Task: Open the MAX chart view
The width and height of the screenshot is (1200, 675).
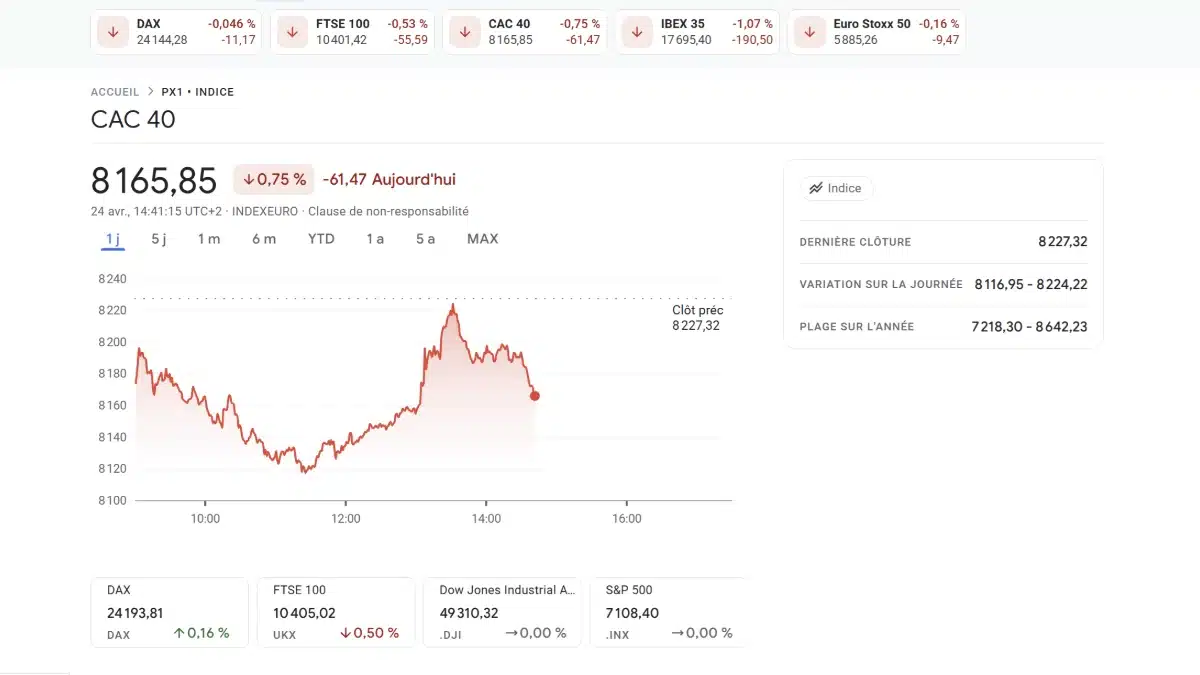Action: point(483,239)
